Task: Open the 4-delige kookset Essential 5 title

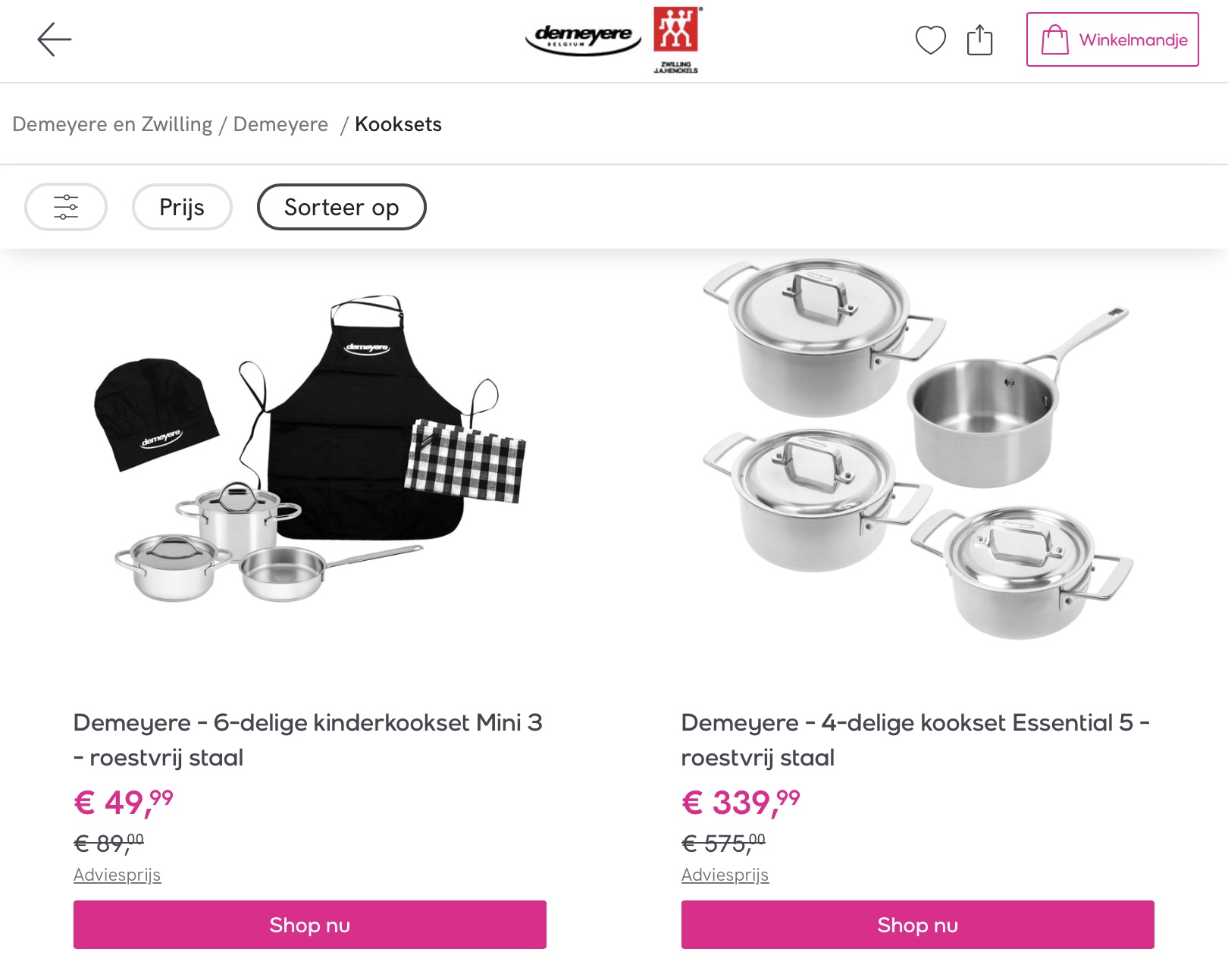Action: pyautogui.click(x=915, y=740)
